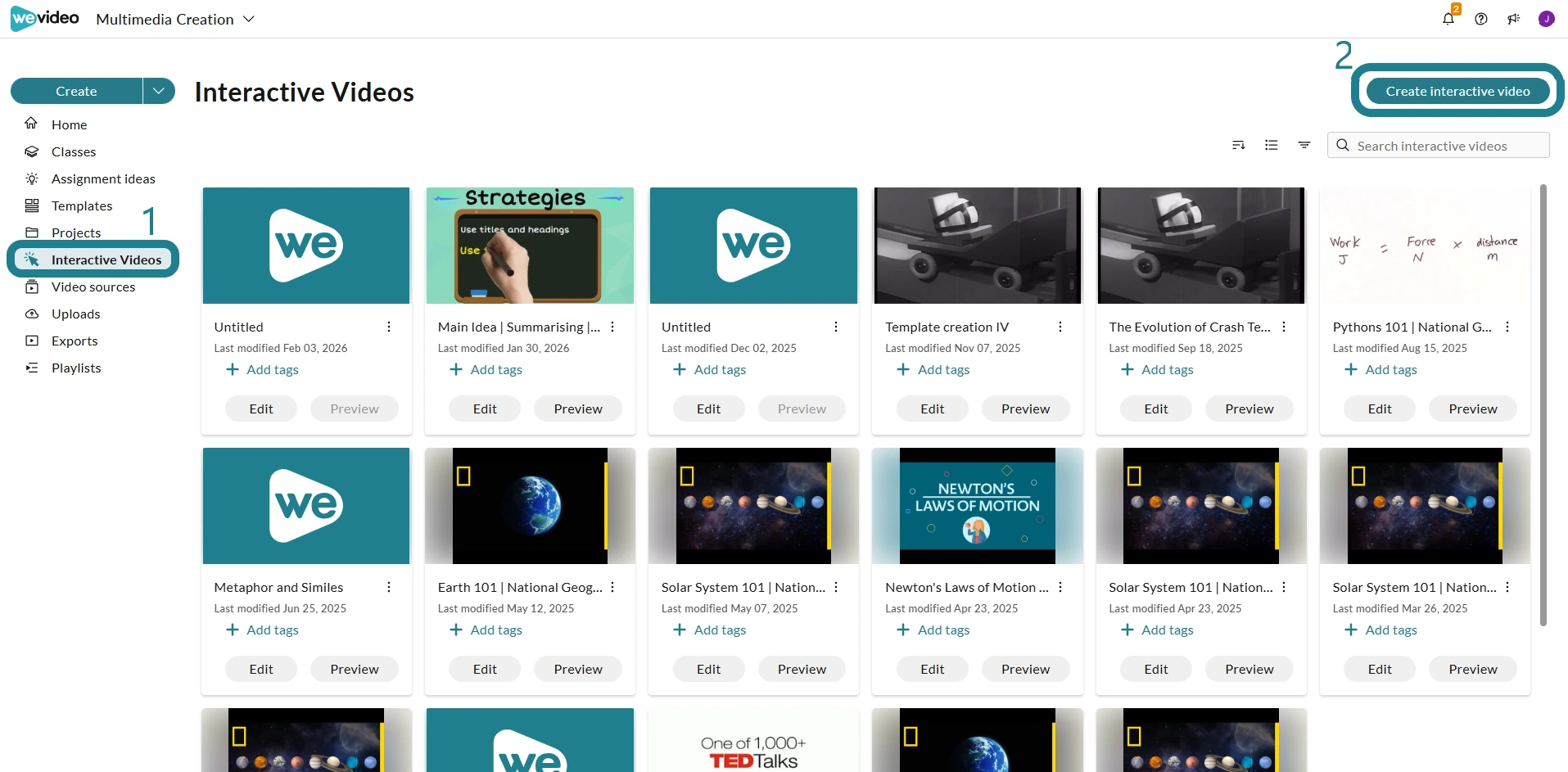Edit the Pythons 101 video
Screen dimensions: 1568x772
click(1380, 409)
